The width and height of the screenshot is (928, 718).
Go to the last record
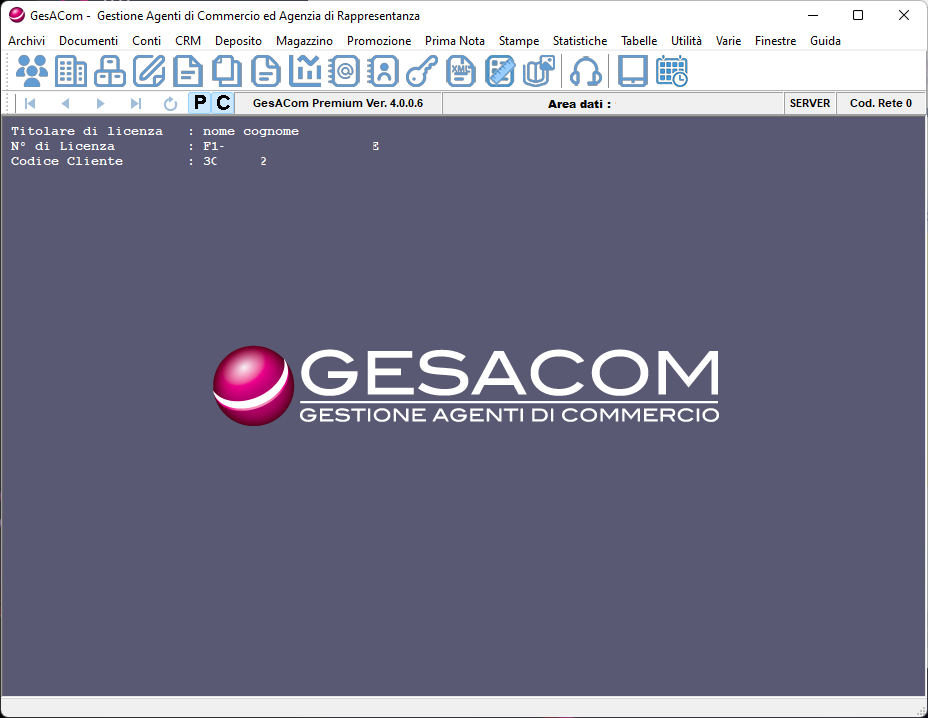(x=136, y=104)
